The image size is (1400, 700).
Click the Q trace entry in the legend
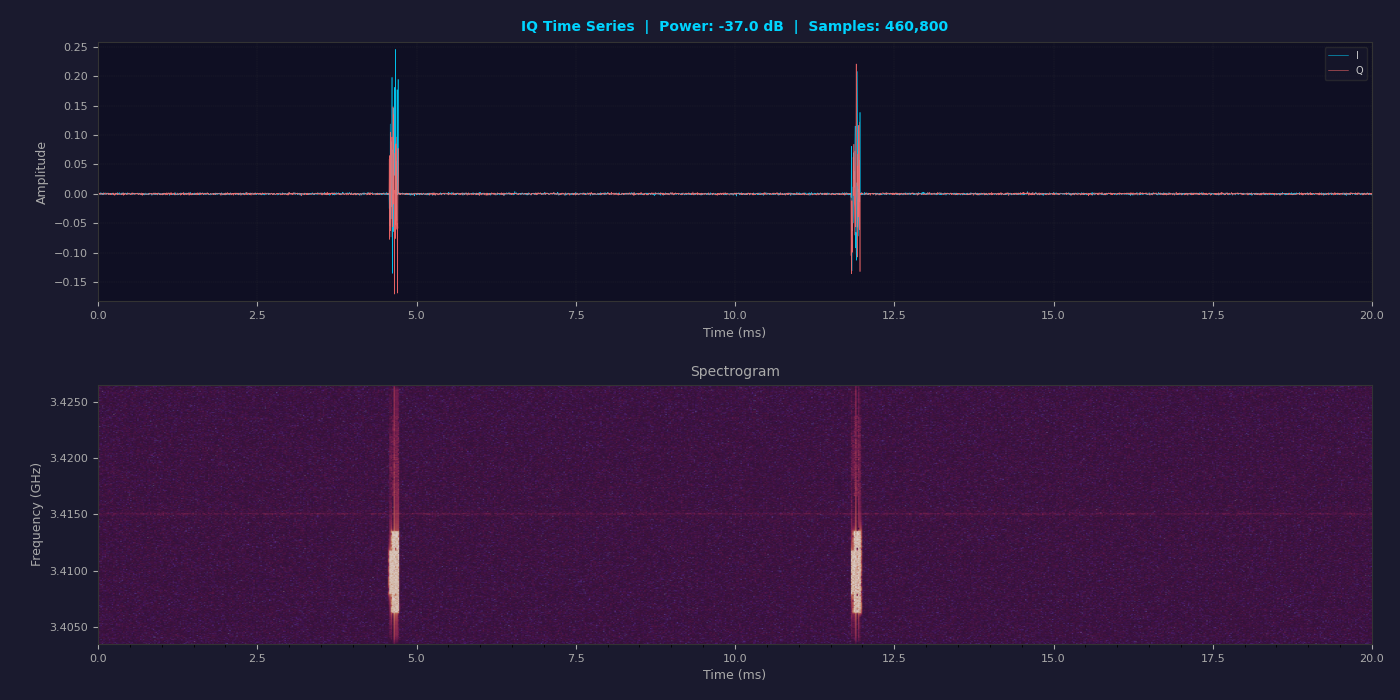(1345, 71)
